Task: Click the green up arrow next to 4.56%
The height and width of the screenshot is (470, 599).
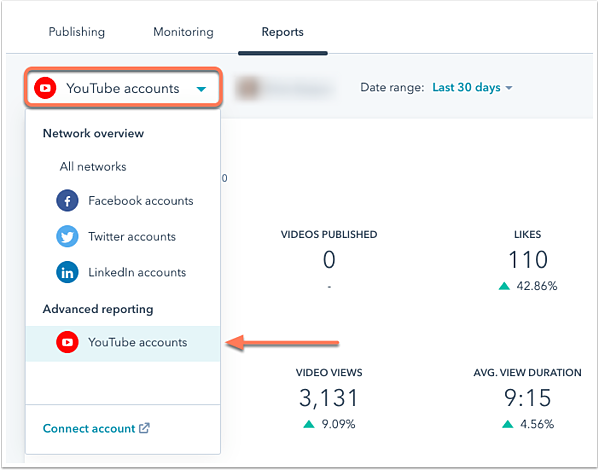Action: tap(508, 424)
